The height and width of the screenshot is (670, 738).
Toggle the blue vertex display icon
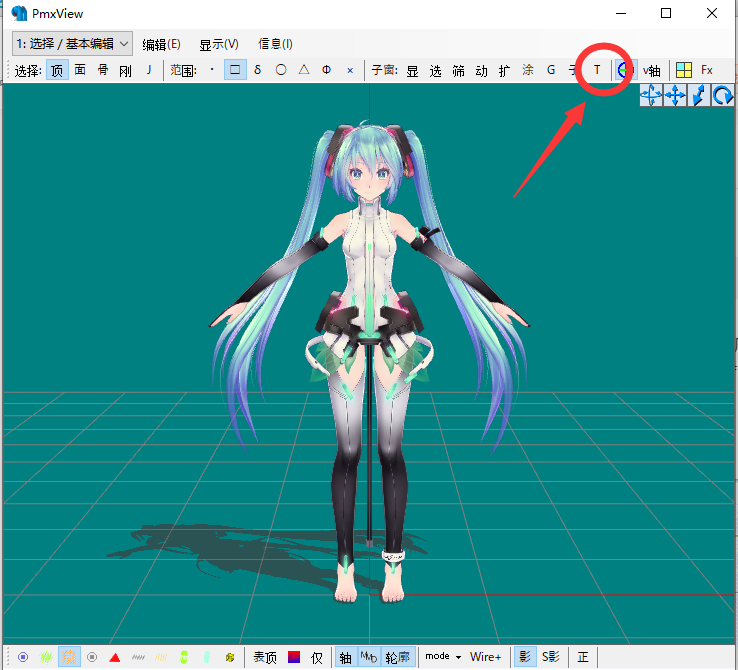click(23, 657)
